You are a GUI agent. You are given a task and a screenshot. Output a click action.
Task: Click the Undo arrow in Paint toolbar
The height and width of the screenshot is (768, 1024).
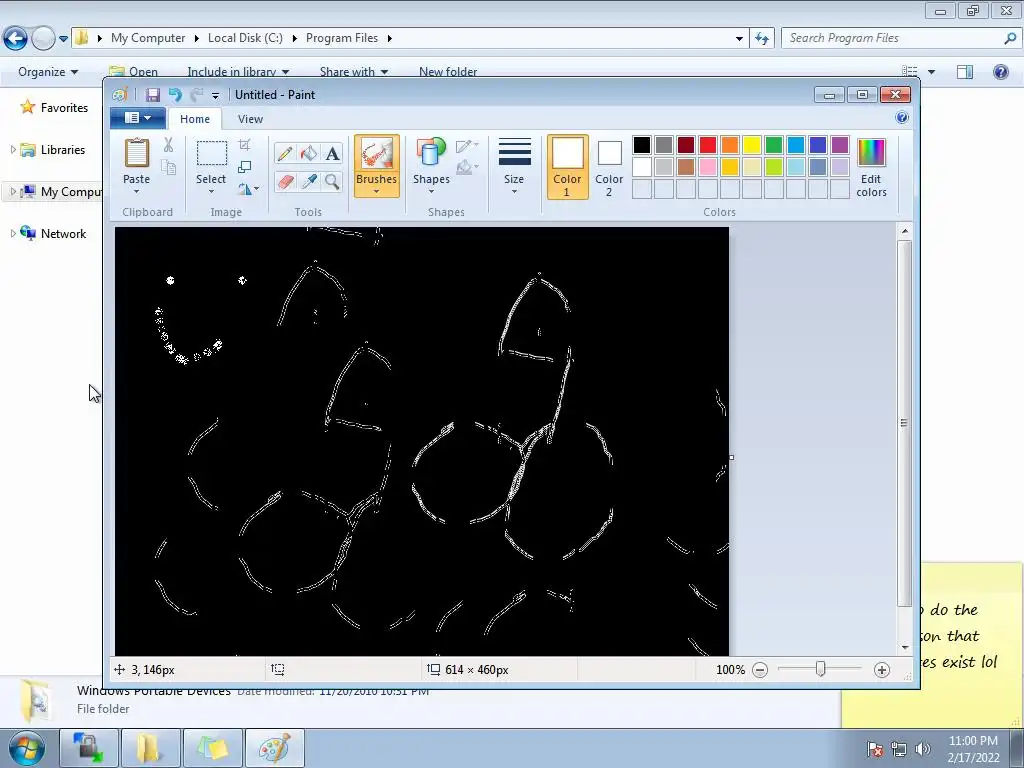coord(175,95)
